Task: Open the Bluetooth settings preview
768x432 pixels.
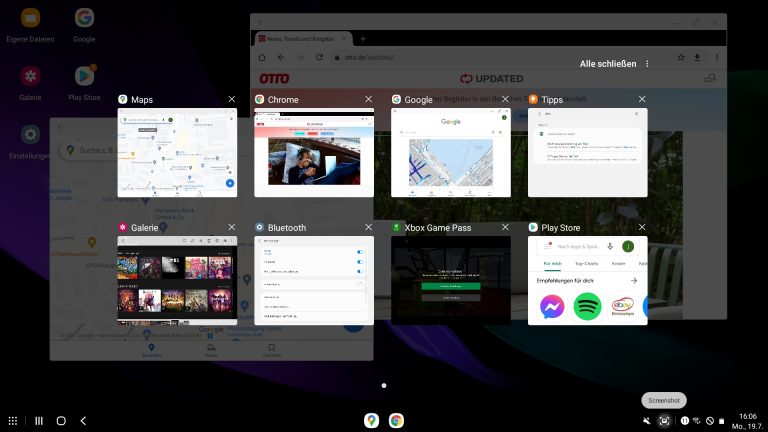Action: click(314, 280)
